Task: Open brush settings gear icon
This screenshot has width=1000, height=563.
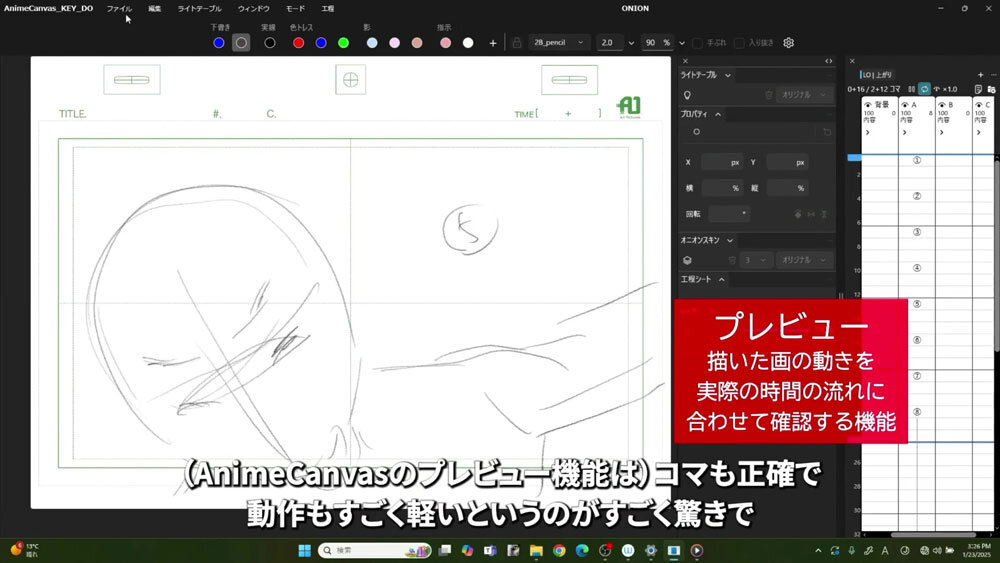Action: tap(789, 43)
